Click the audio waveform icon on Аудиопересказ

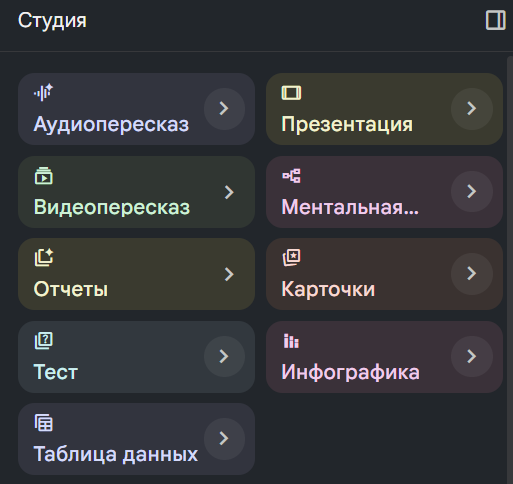43,92
